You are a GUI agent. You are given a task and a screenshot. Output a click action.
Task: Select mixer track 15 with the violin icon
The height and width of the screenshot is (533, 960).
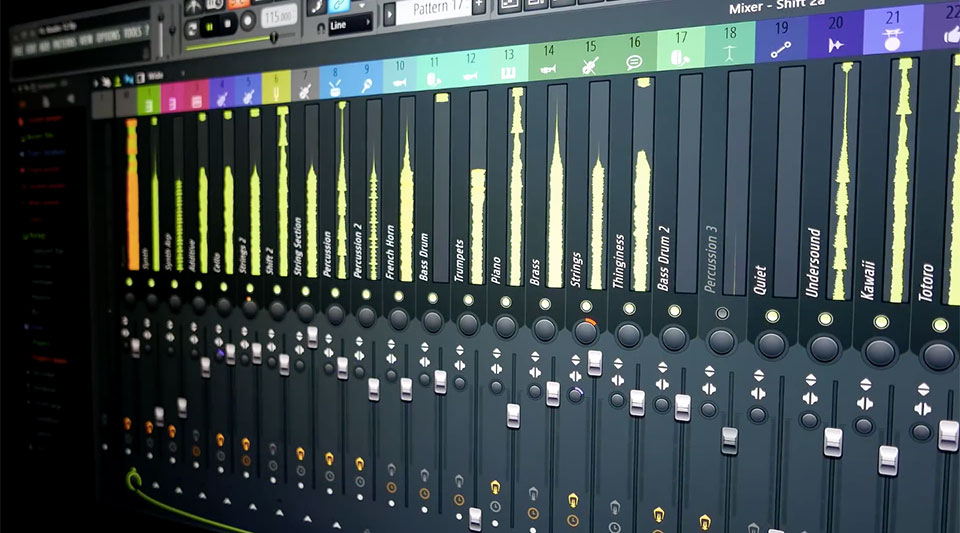(590, 56)
